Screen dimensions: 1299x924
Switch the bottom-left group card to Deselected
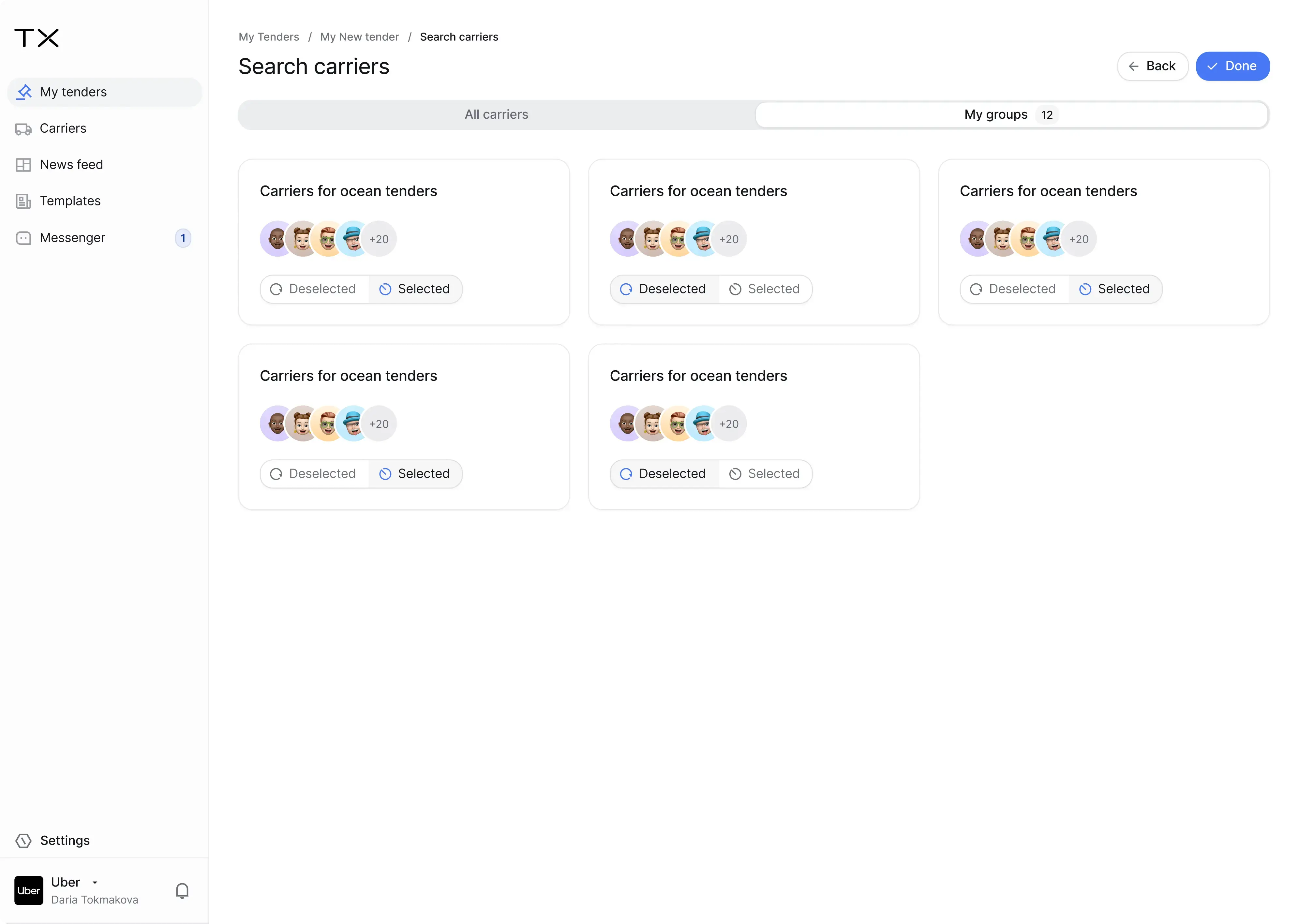click(x=314, y=473)
